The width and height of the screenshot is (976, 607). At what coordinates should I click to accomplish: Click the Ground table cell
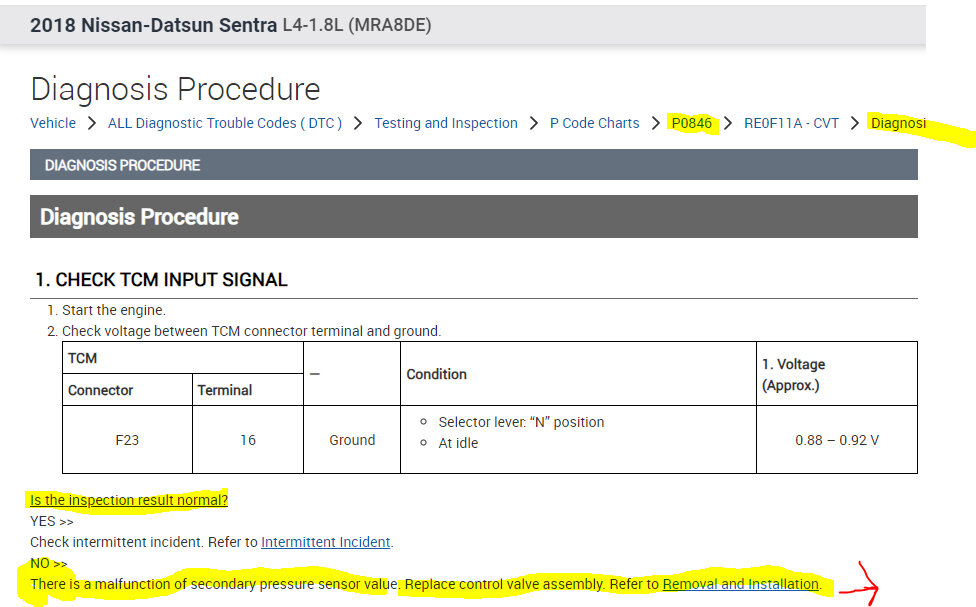(x=352, y=440)
